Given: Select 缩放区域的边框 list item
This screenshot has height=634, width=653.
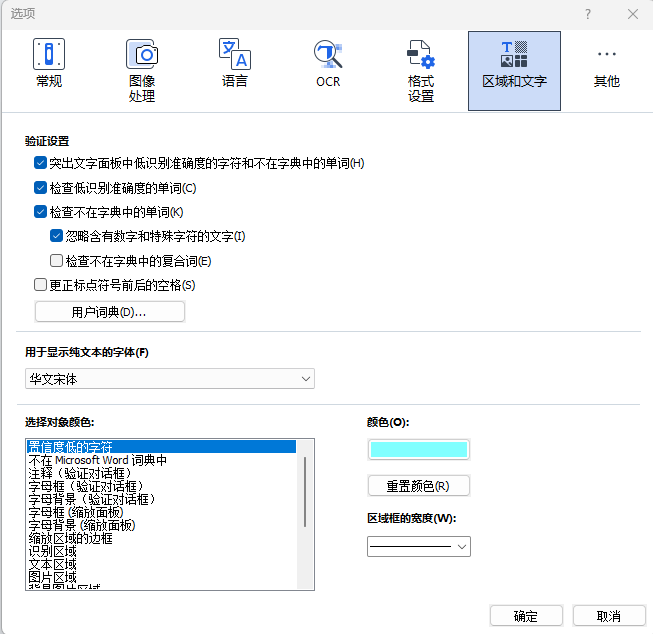Looking at the screenshot, I should pos(162,538).
